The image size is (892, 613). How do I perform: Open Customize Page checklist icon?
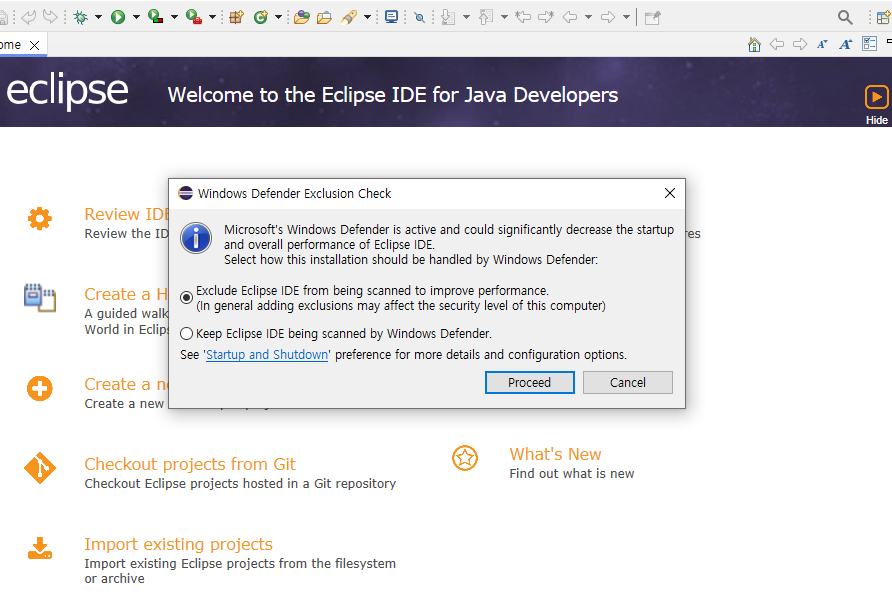[869, 44]
